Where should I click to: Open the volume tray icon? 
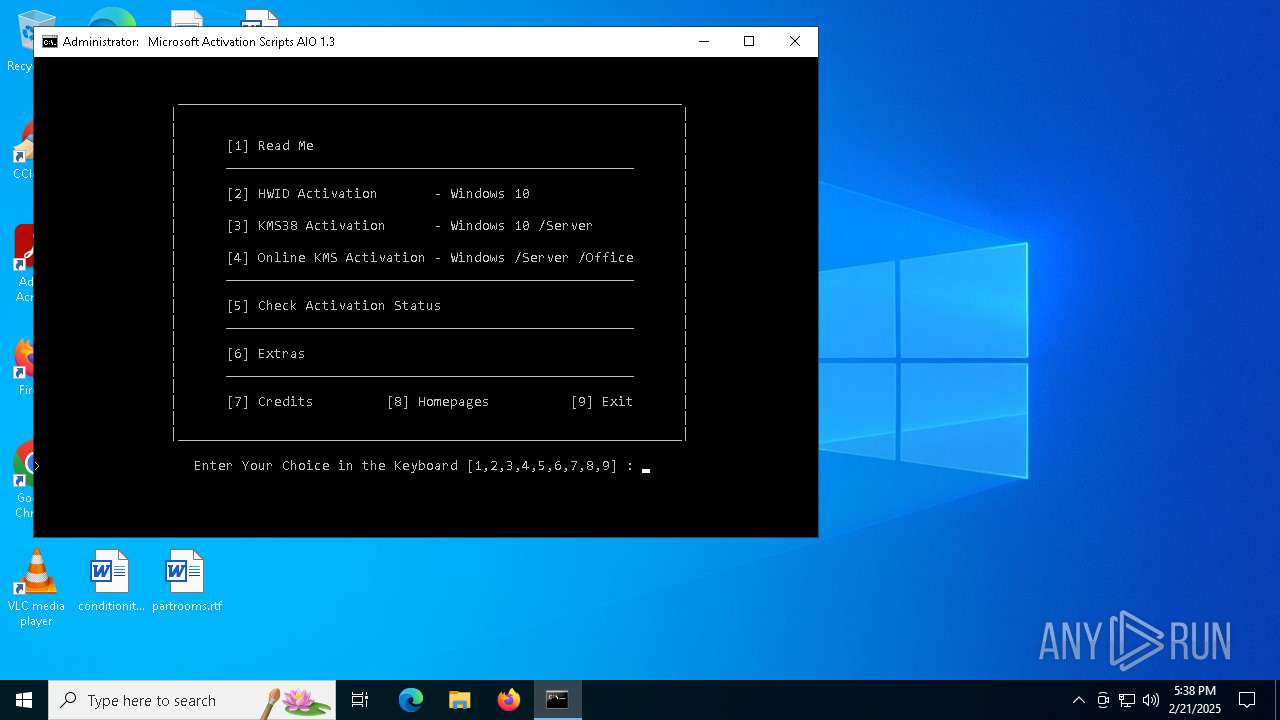[x=1151, y=700]
